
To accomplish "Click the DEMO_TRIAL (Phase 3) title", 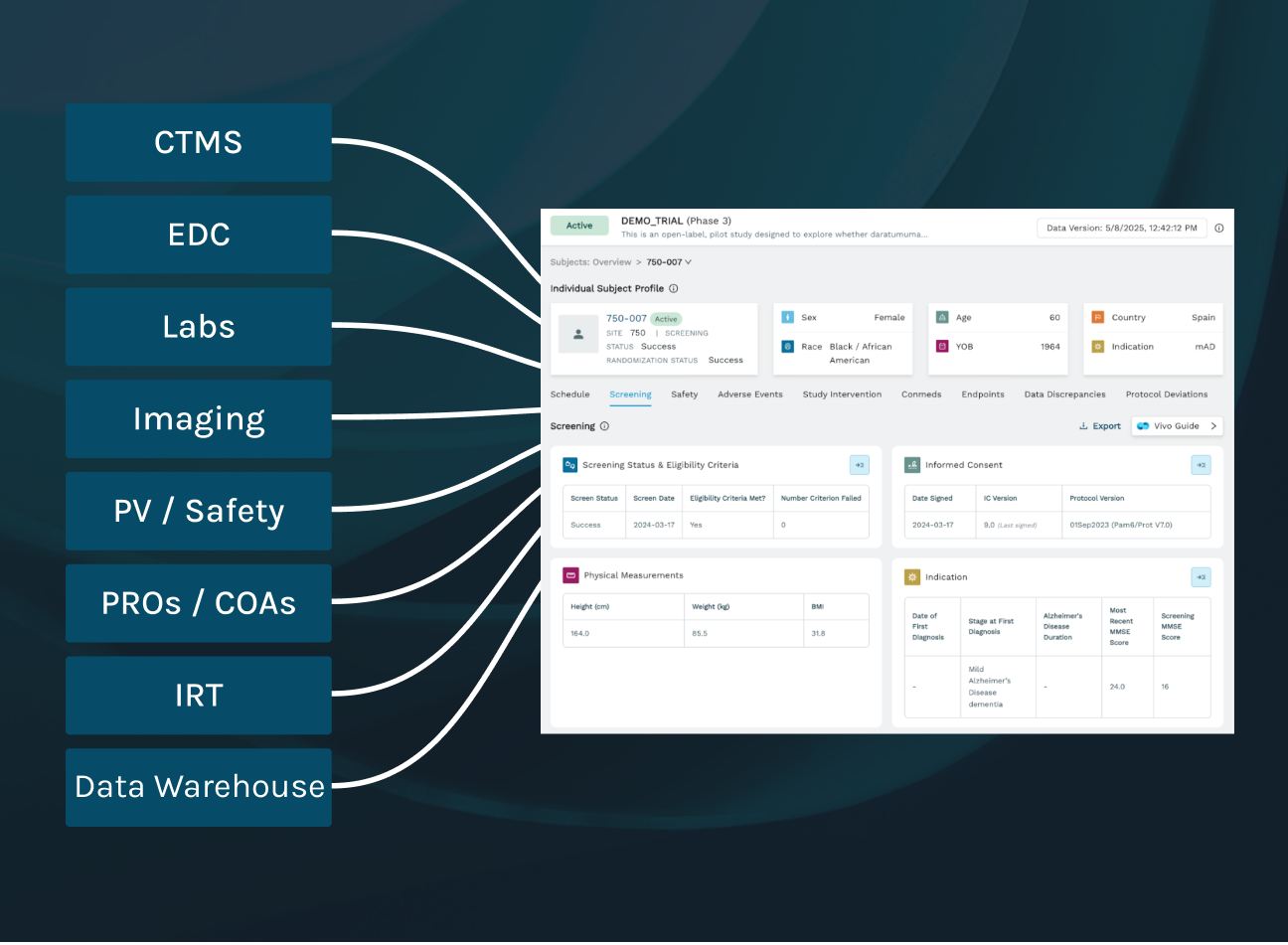I will tap(676, 221).
